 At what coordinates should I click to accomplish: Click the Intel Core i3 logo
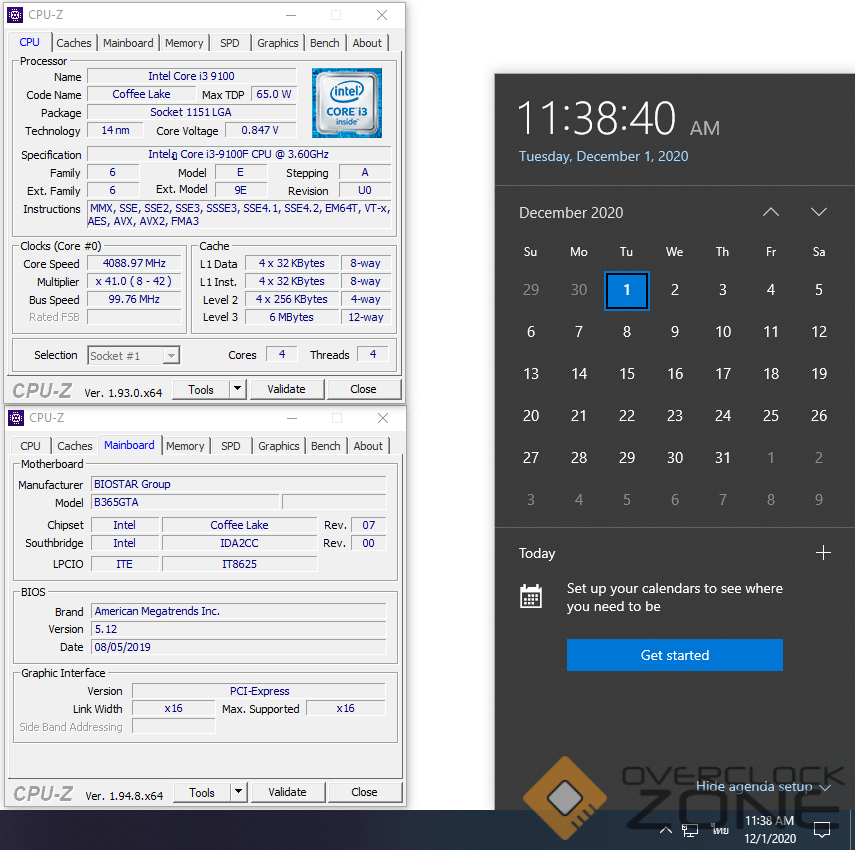[x=346, y=103]
